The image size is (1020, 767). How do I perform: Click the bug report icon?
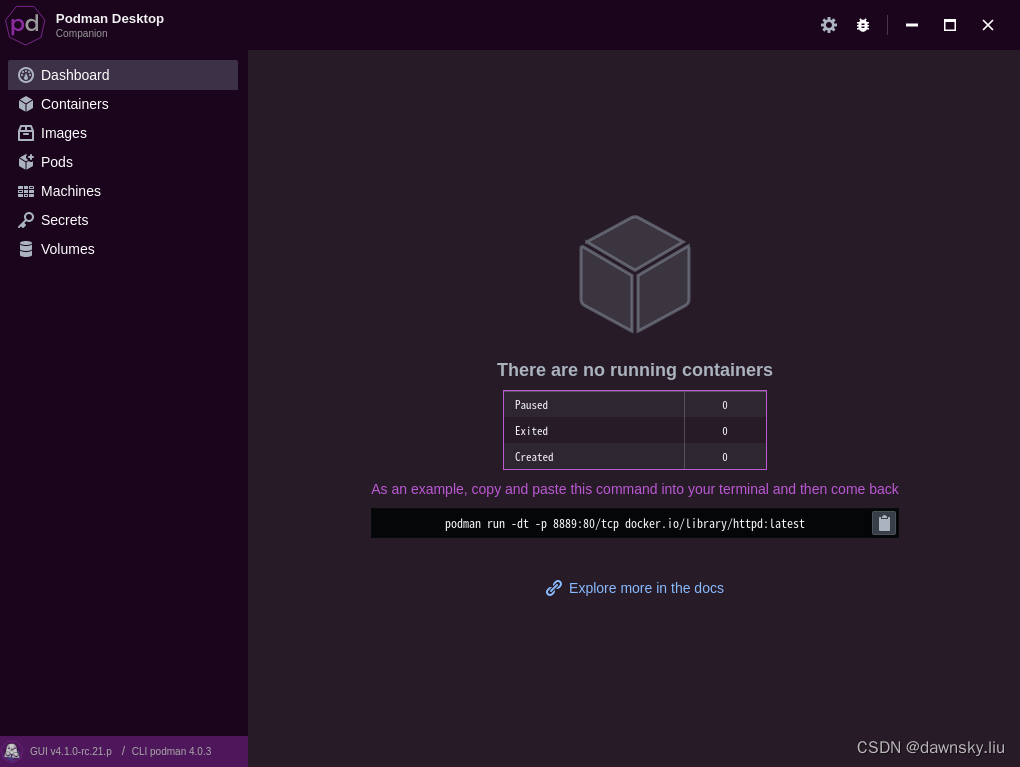(863, 25)
